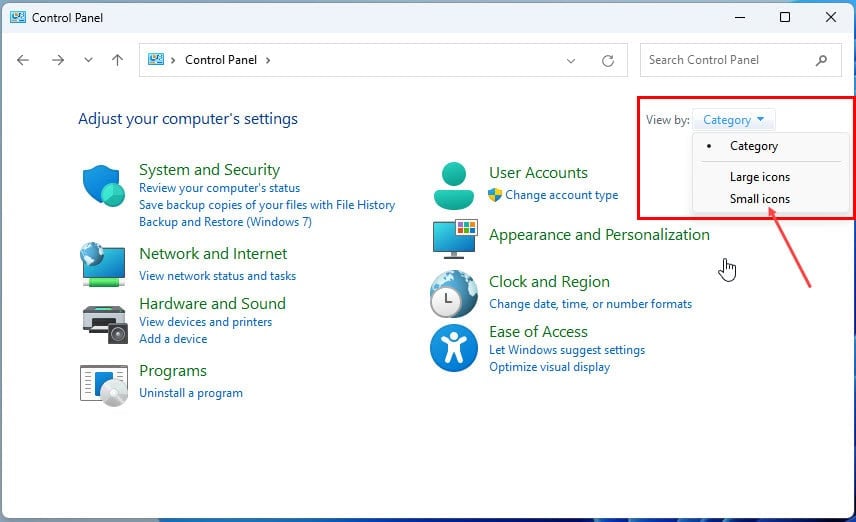This screenshot has width=856, height=522.
Task: Click the Appearance and Personalization monitor icon
Action: tap(455, 239)
